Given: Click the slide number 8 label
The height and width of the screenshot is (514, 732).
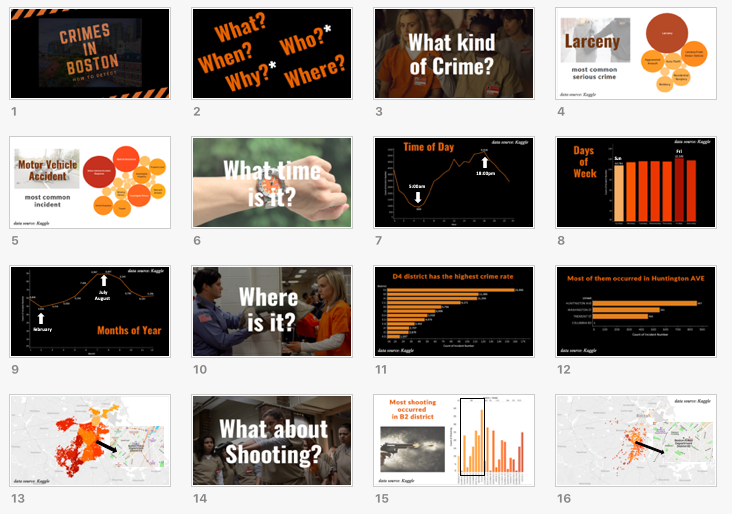Looking at the screenshot, I should click(561, 241).
